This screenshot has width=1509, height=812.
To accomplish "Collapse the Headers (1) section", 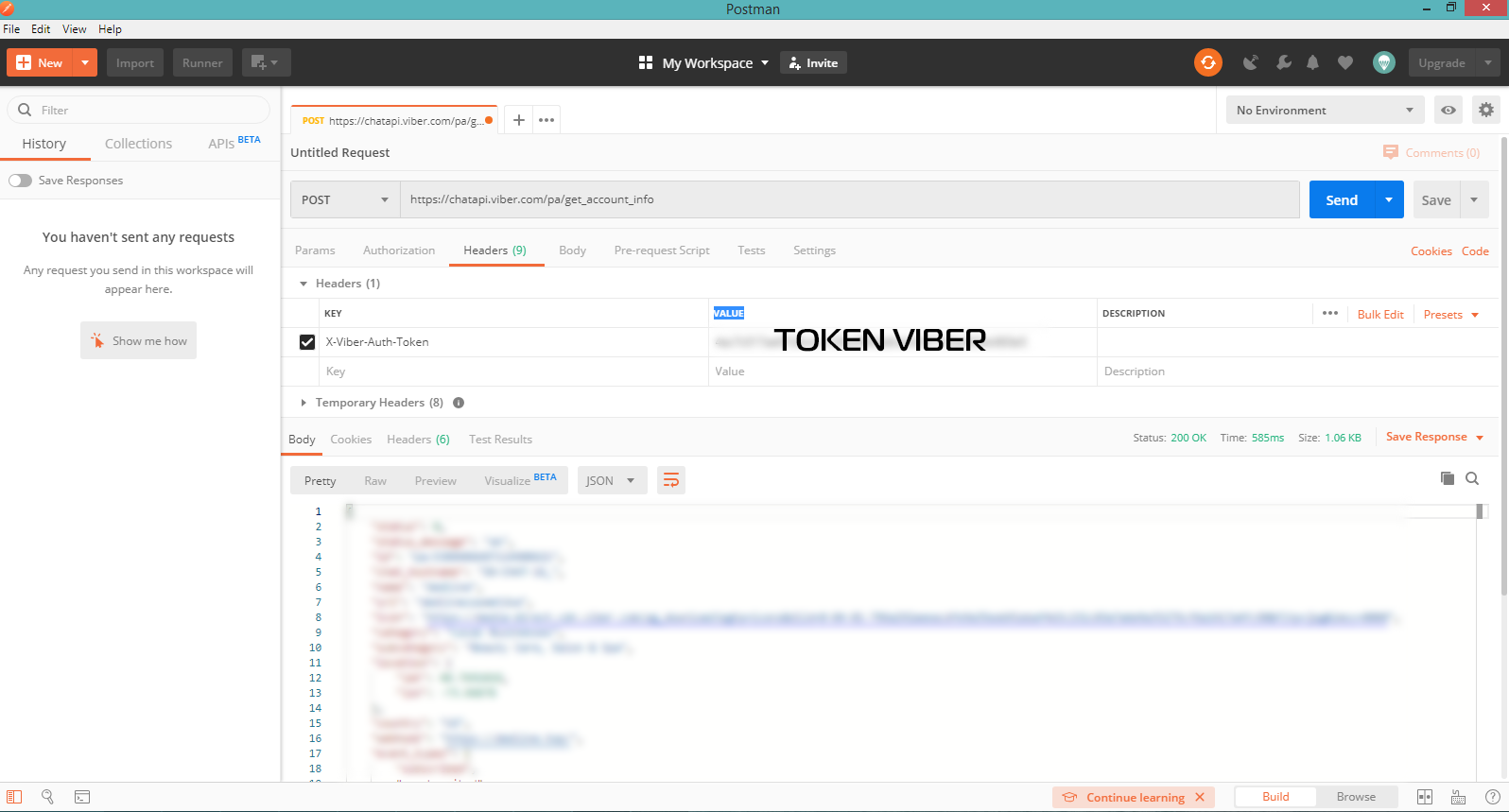I will (x=304, y=284).
